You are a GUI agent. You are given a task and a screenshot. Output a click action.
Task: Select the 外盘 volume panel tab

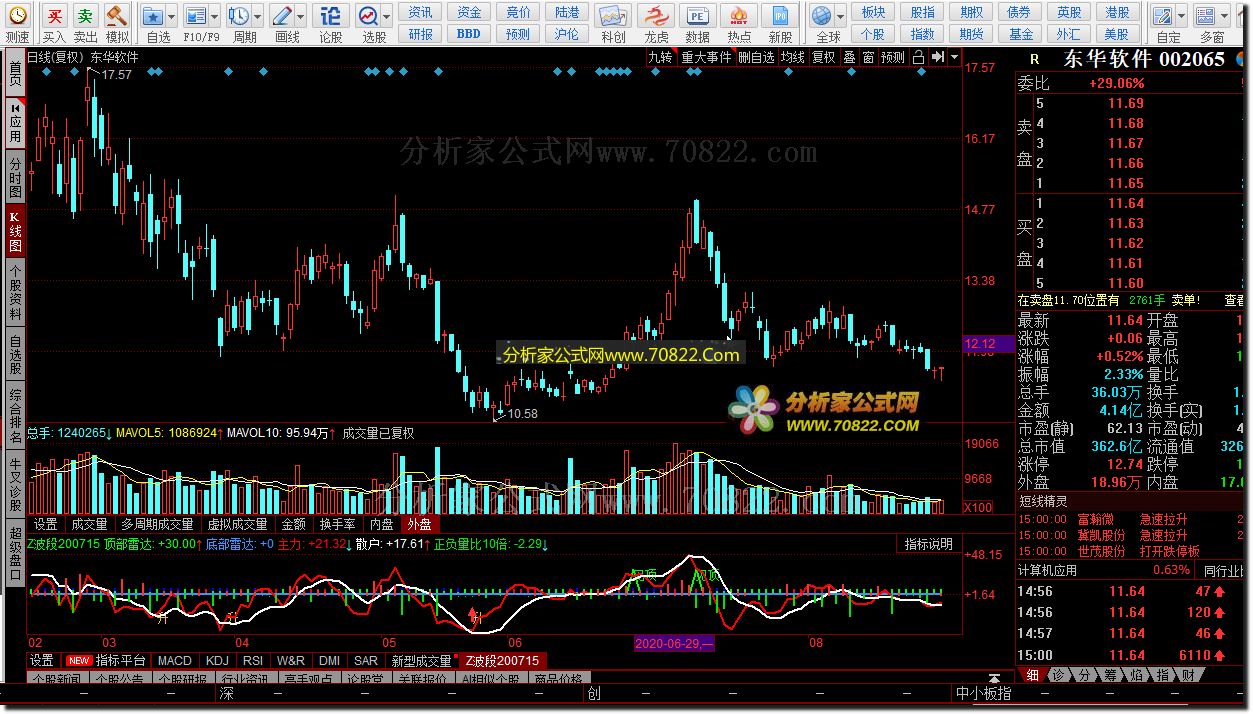click(x=418, y=524)
